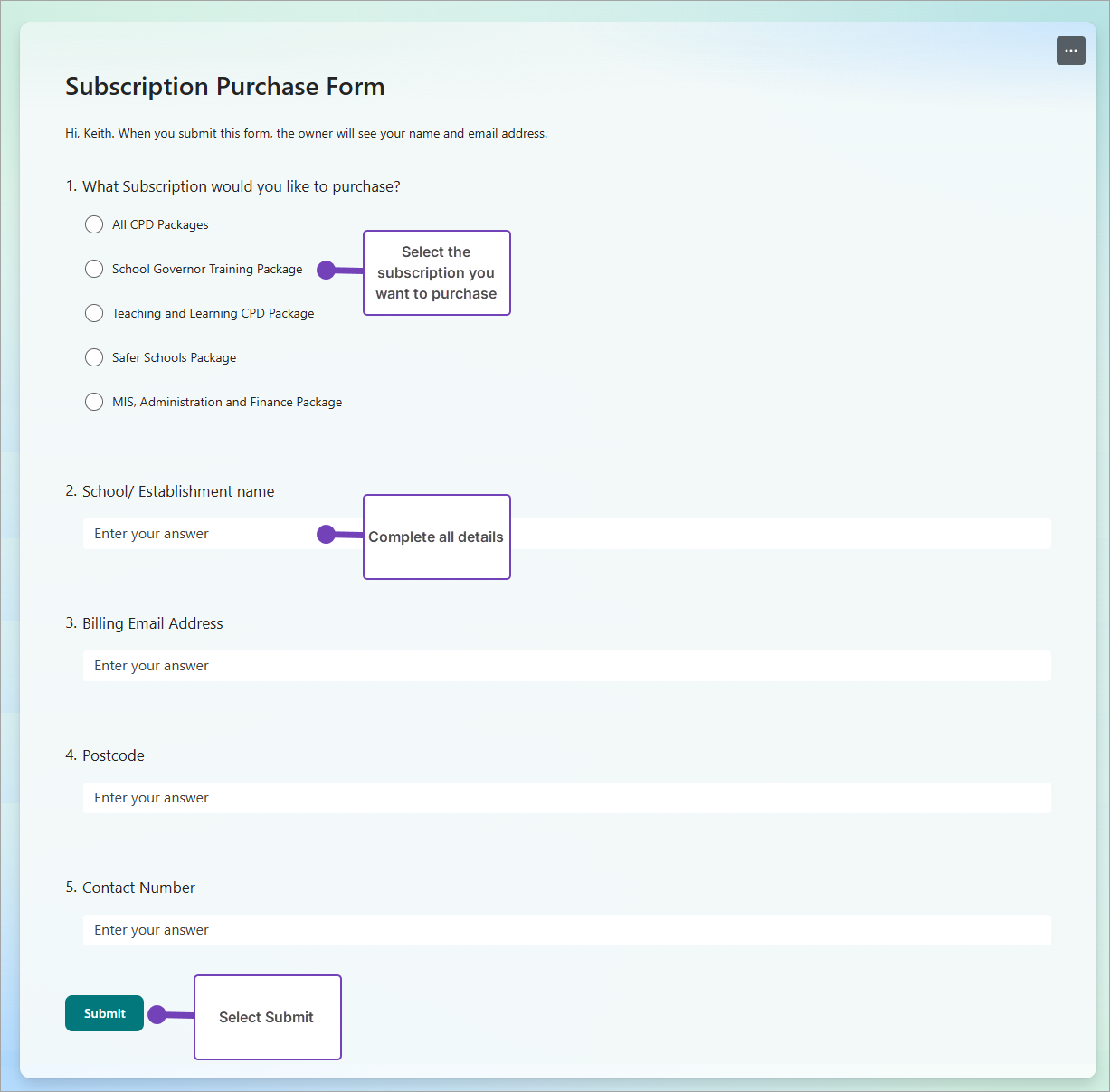Click the School/Establishment name answer field
The image size is (1110, 1092).
click(x=199, y=534)
